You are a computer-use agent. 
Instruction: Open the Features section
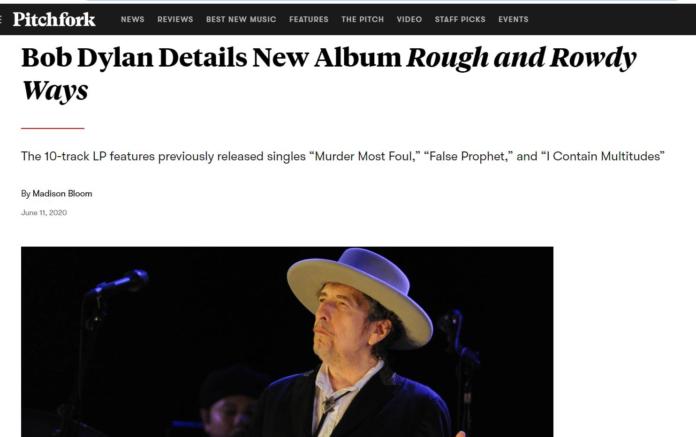[308, 20]
